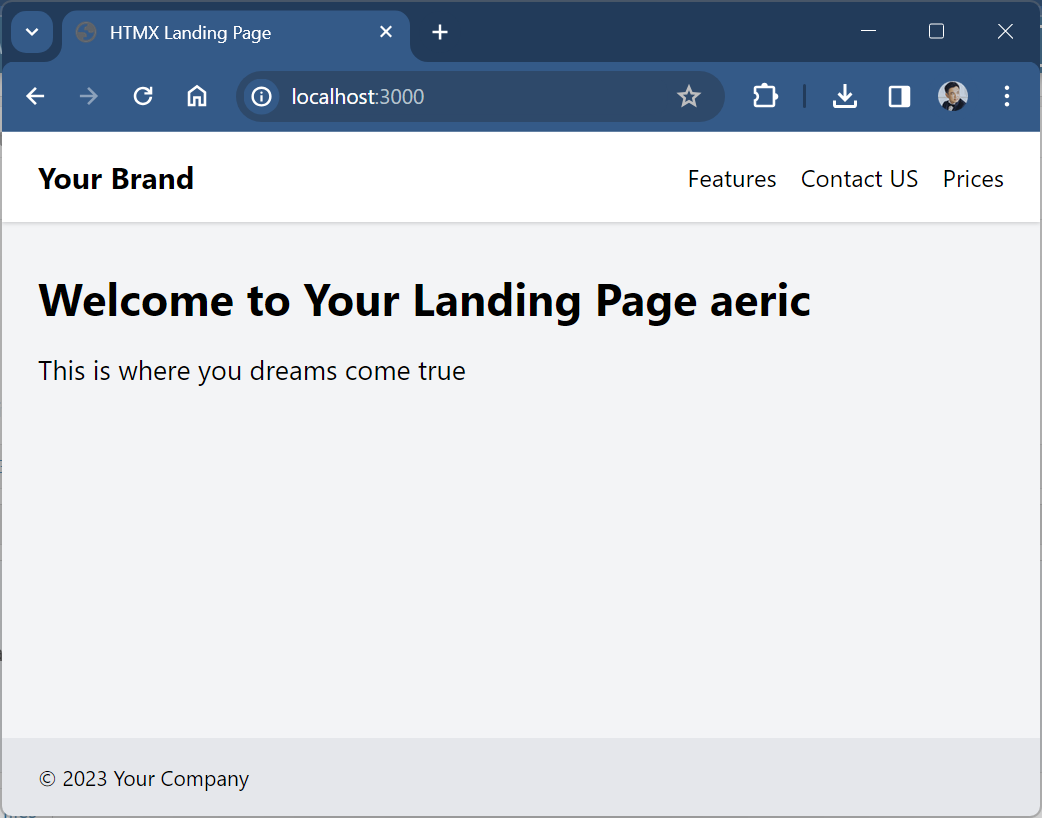Viewport: 1042px width, 818px height.
Task: Open the profile avatar menu
Action: coord(953,96)
